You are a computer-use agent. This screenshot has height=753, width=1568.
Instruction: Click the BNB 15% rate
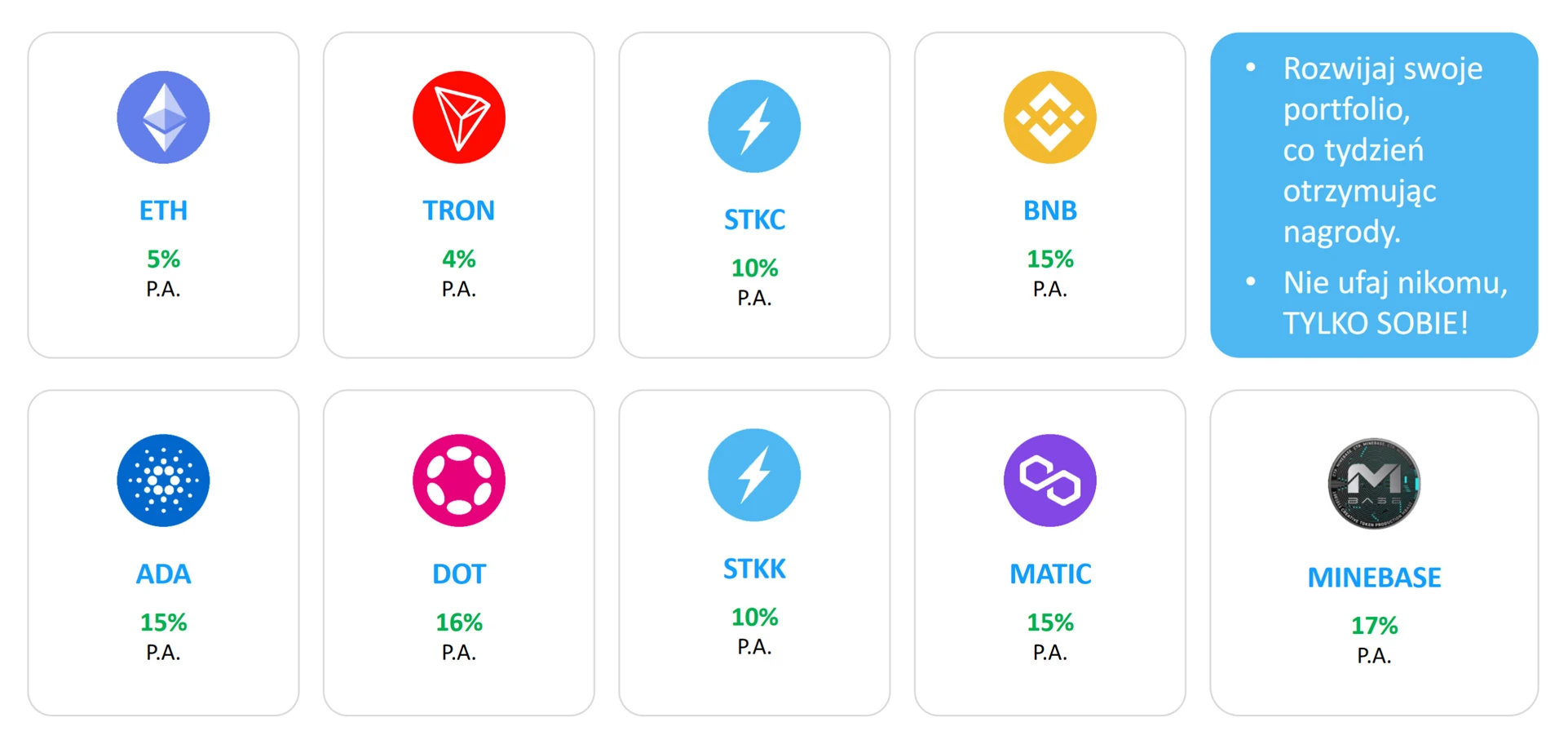[x=1050, y=259]
